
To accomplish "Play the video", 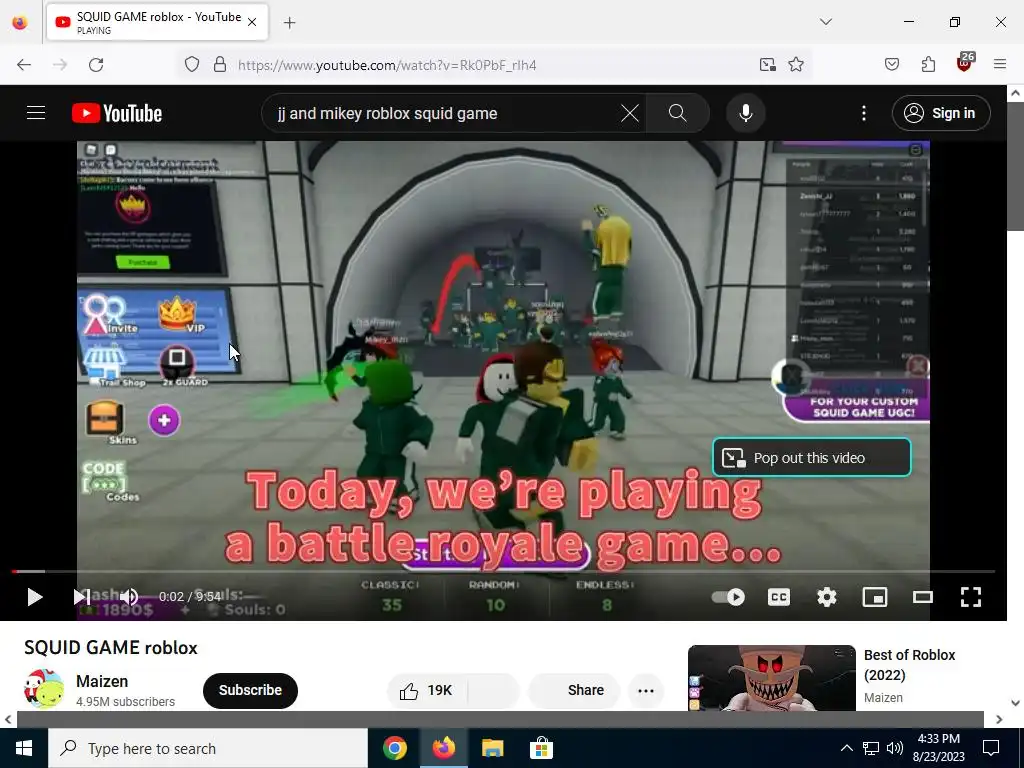I will (35, 596).
